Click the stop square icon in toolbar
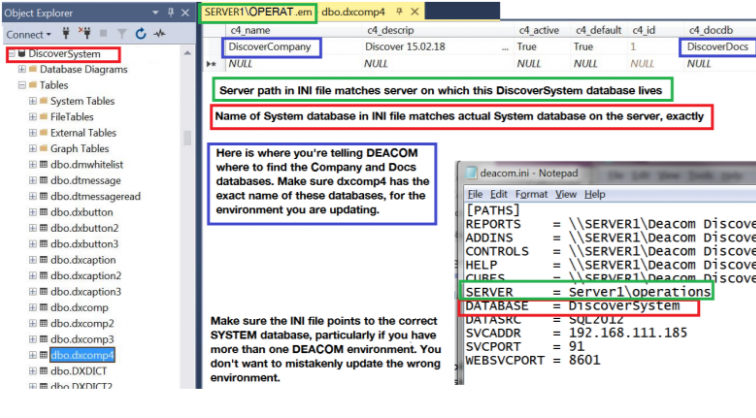The width and height of the screenshot is (756, 418). 103,33
